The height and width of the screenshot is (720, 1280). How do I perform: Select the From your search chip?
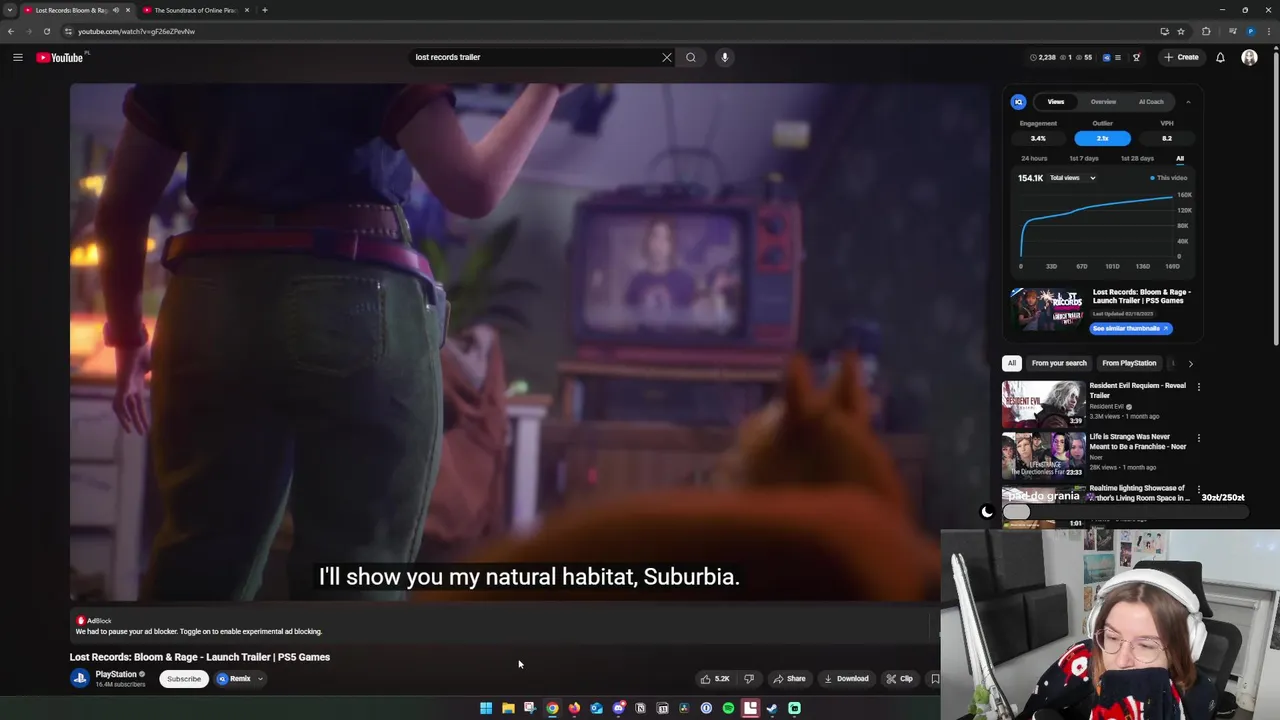pyautogui.click(x=1059, y=363)
